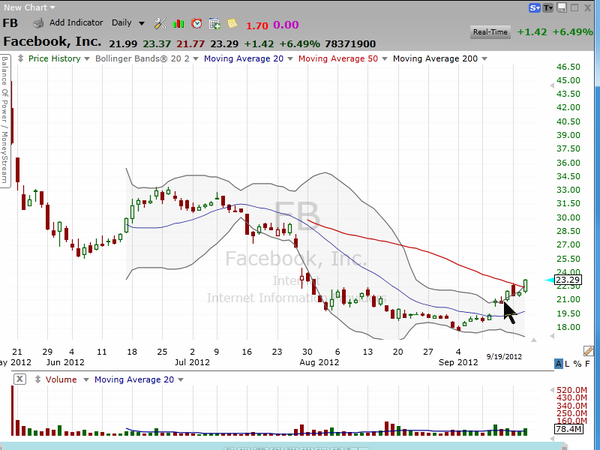Click the Aug 2012 time axis label
This screenshot has height=450, width=600.
coord(319,362)
